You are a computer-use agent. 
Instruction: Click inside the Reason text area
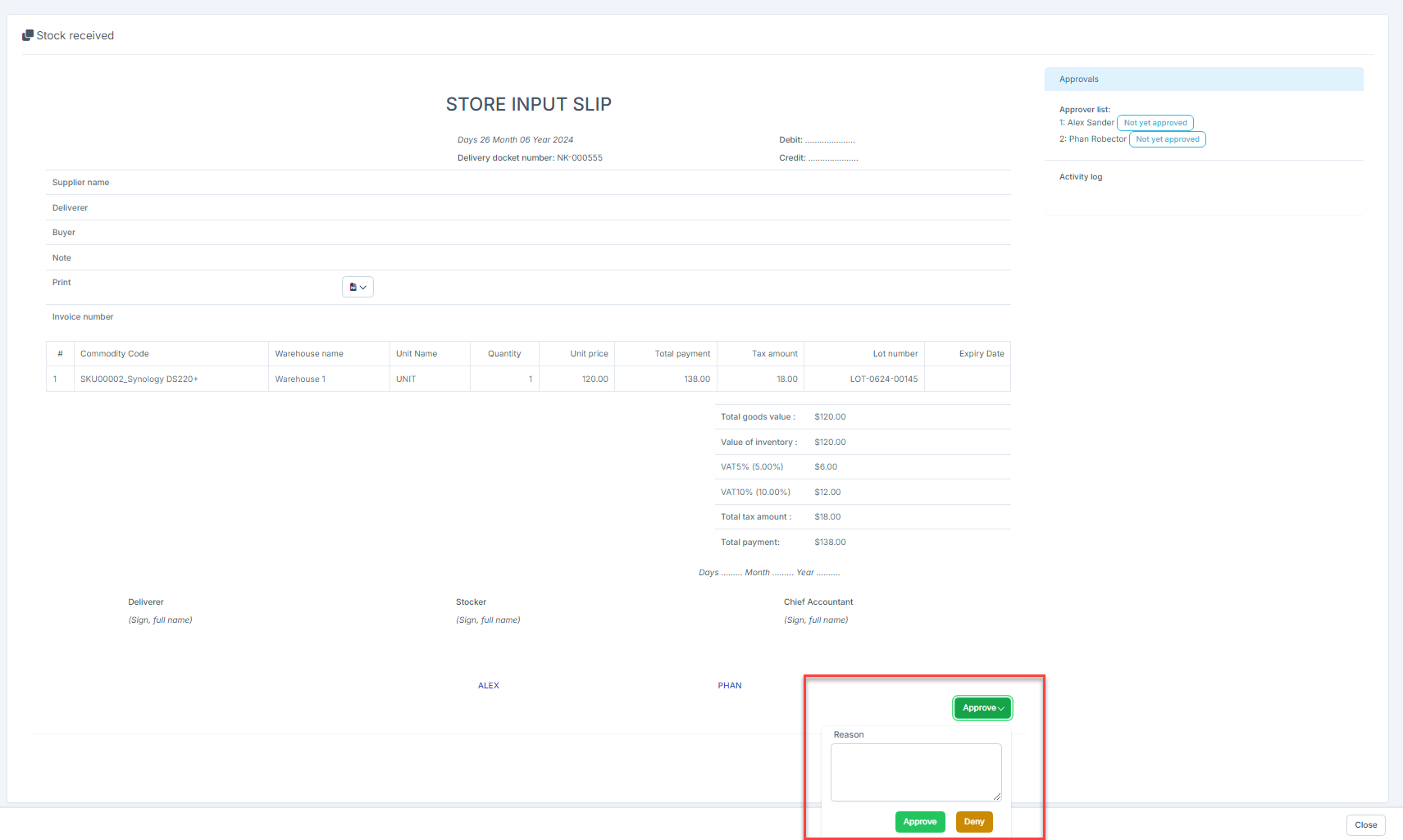915,772
